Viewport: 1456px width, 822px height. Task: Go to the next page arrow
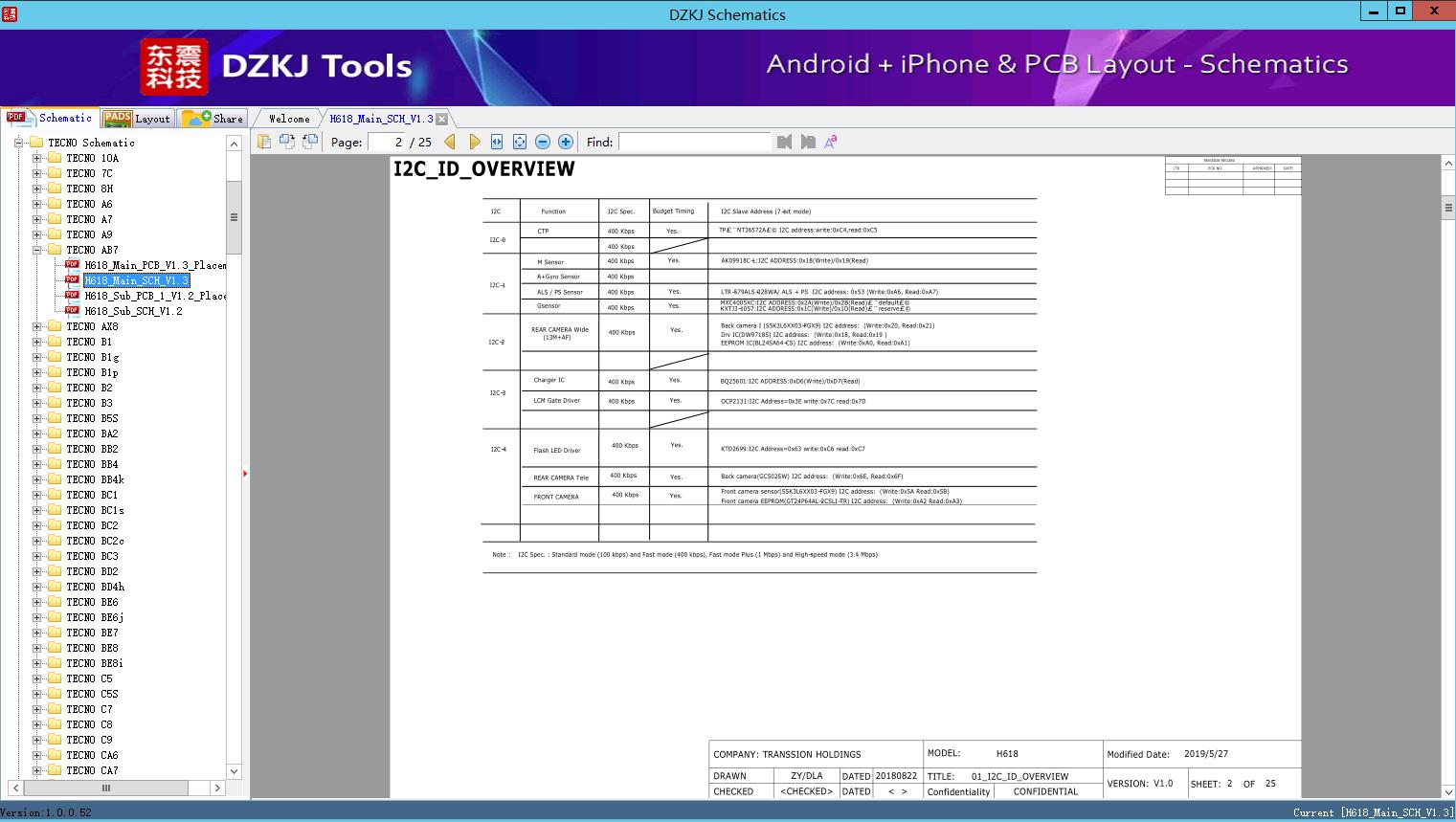click(475, 142)
